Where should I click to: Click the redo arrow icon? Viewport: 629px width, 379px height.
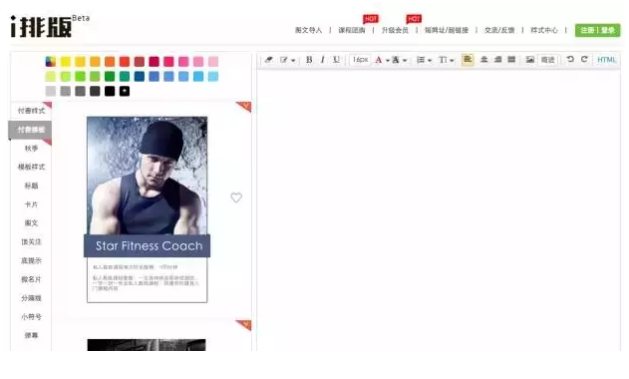[584, 59]
